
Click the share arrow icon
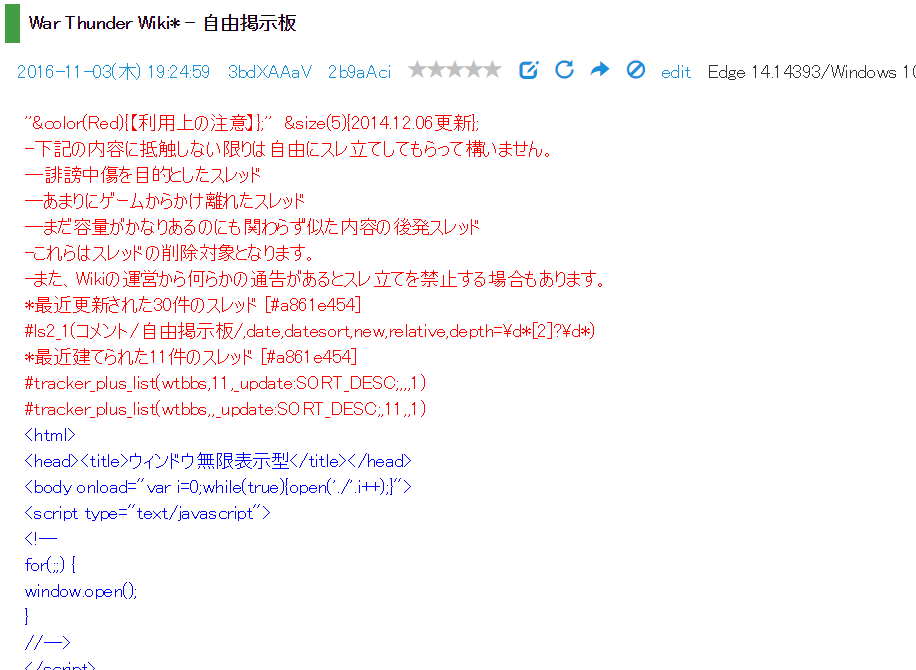599,70
